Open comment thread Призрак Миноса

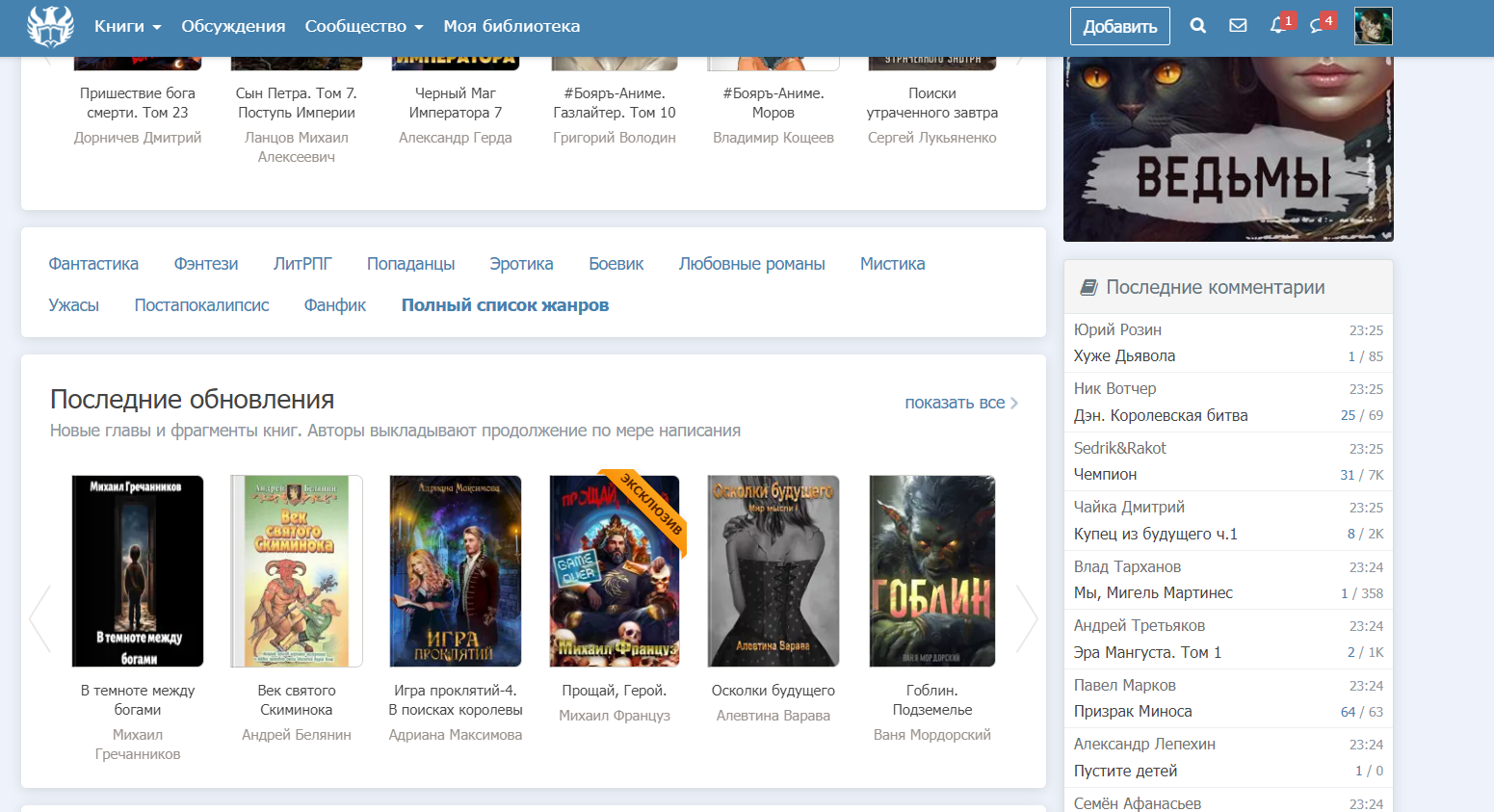pyautogui.click(x=1133, y=712)
